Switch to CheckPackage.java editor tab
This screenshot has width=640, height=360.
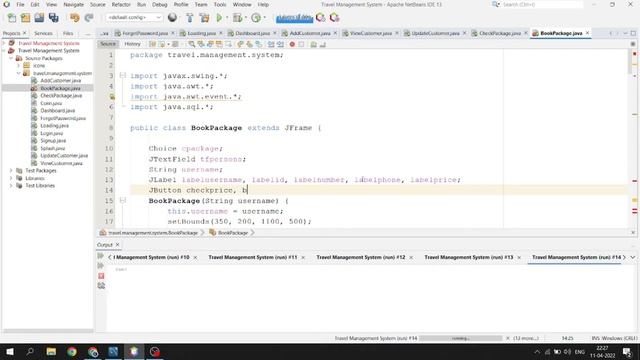500,33
